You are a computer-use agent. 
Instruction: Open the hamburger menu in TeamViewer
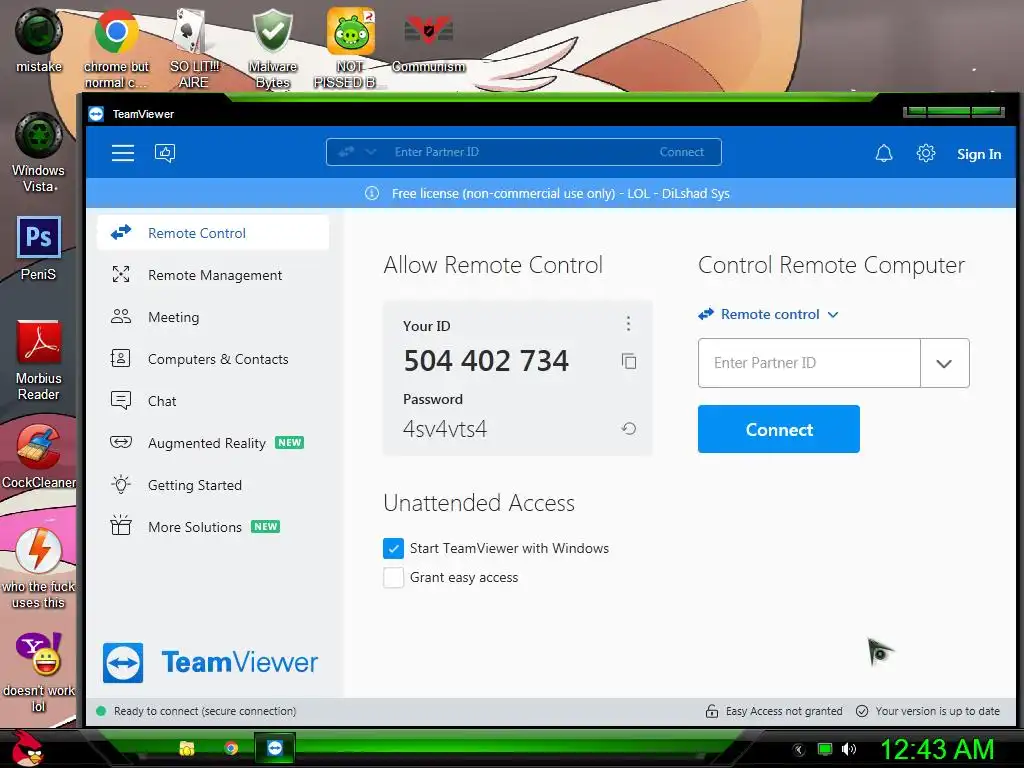123,153
